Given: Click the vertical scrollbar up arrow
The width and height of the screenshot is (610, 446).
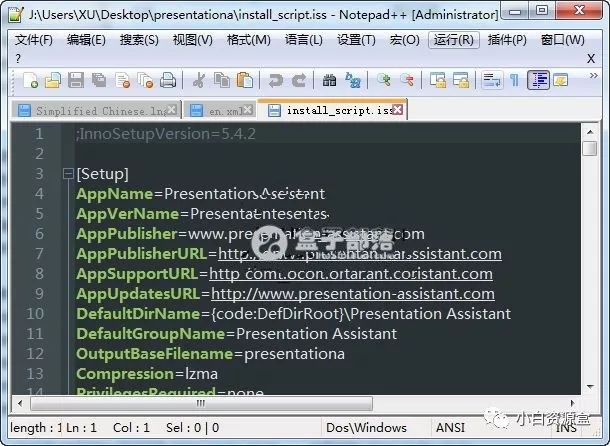Looking at the screenshot, I should tap(590, 132).
